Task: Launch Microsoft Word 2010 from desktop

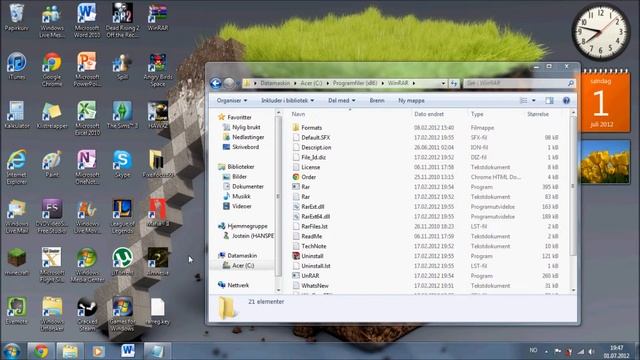Action: [87, 20]
